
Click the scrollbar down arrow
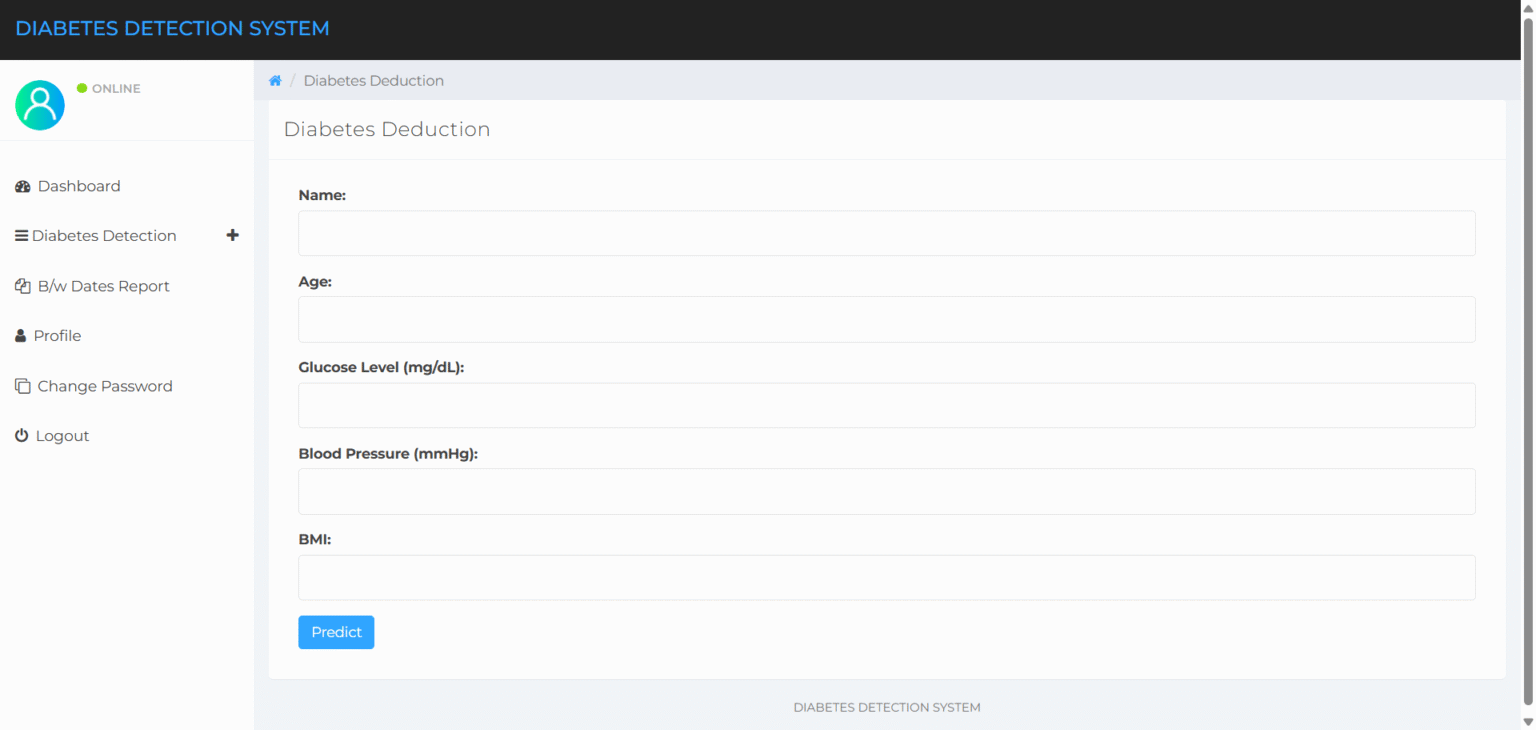pos(1527,721)
